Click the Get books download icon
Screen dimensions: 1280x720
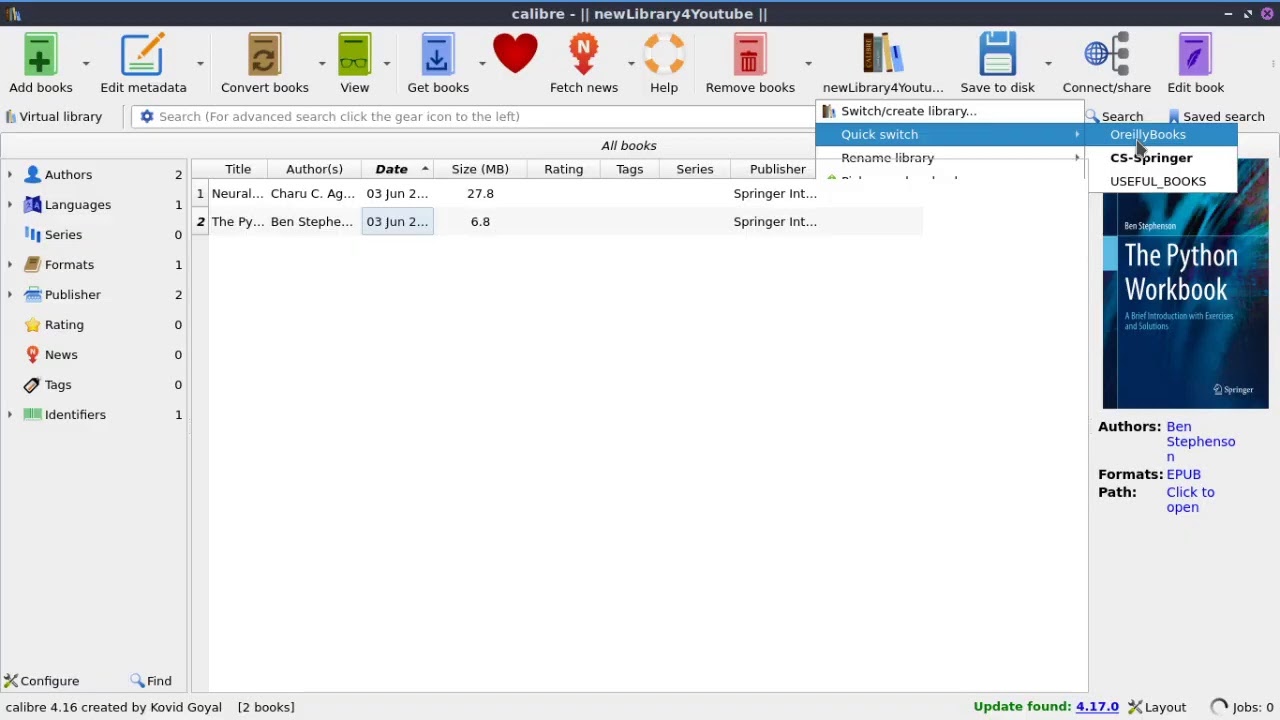click(438, 55)
